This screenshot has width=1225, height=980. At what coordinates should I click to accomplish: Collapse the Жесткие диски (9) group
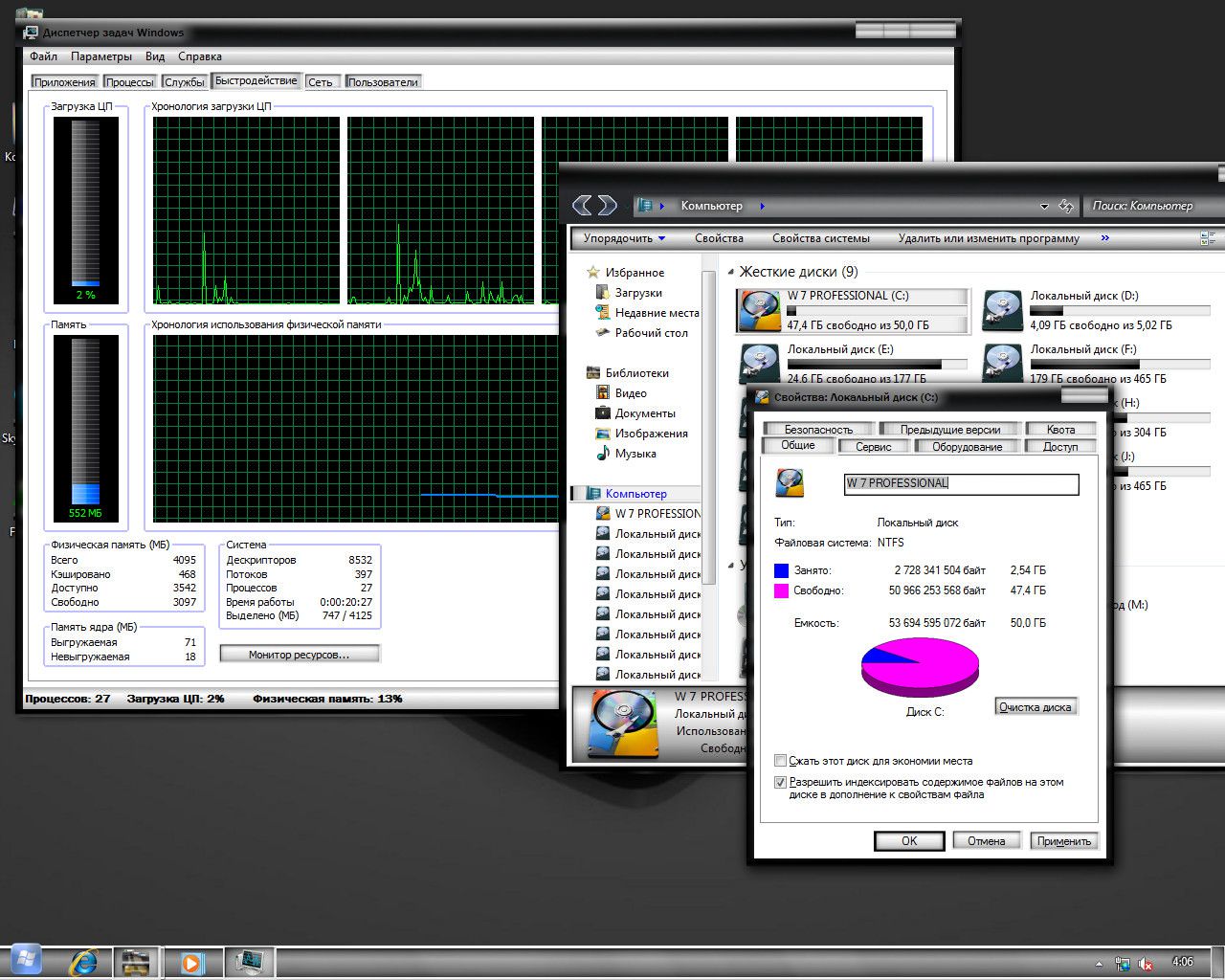pyautogui.click(x=730, y=273)
